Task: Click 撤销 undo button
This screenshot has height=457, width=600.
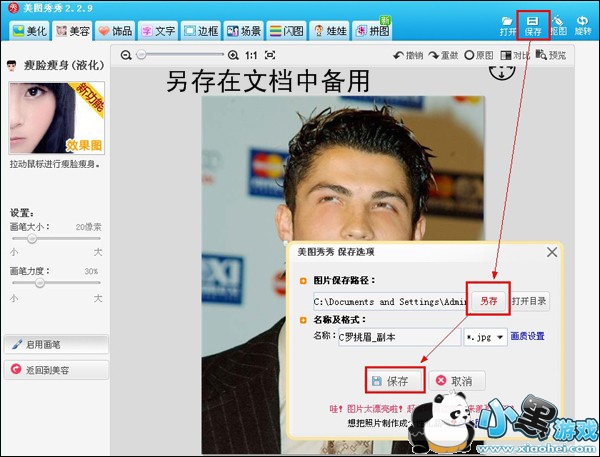Action: coord(408,55)
